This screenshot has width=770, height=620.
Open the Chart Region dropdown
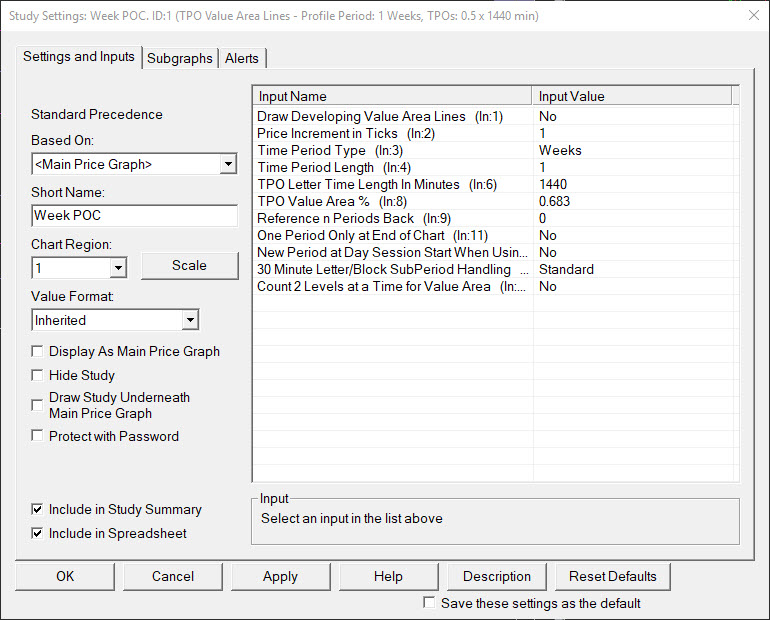(118, 267)
